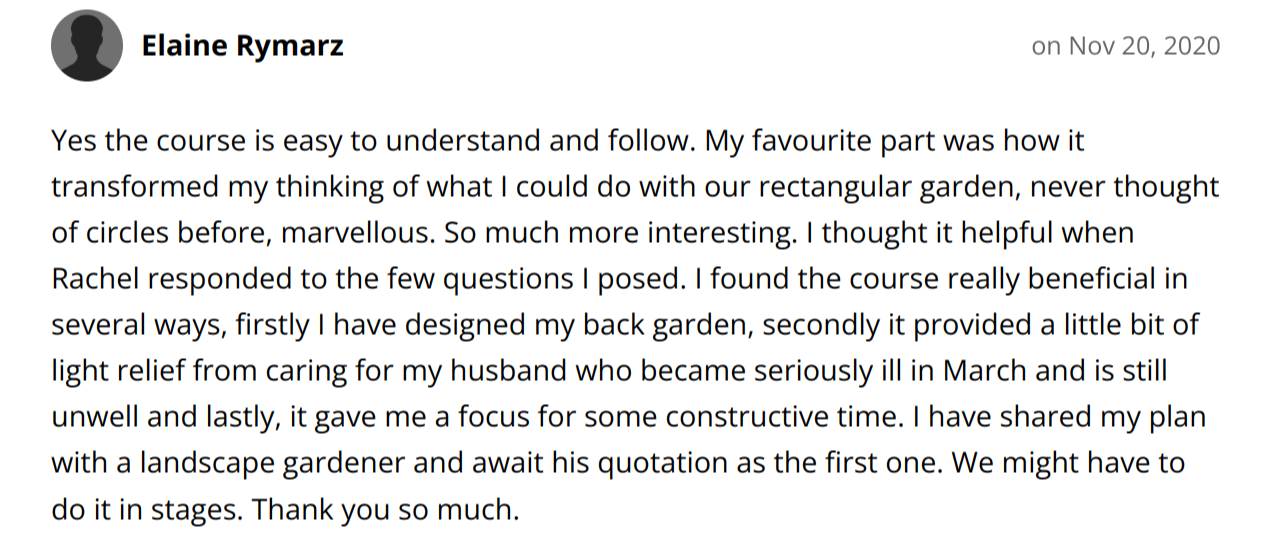Click the sentence "Thank you so much."
The height and width of the screenshot is (547, 1274).
tap(386, 511)
